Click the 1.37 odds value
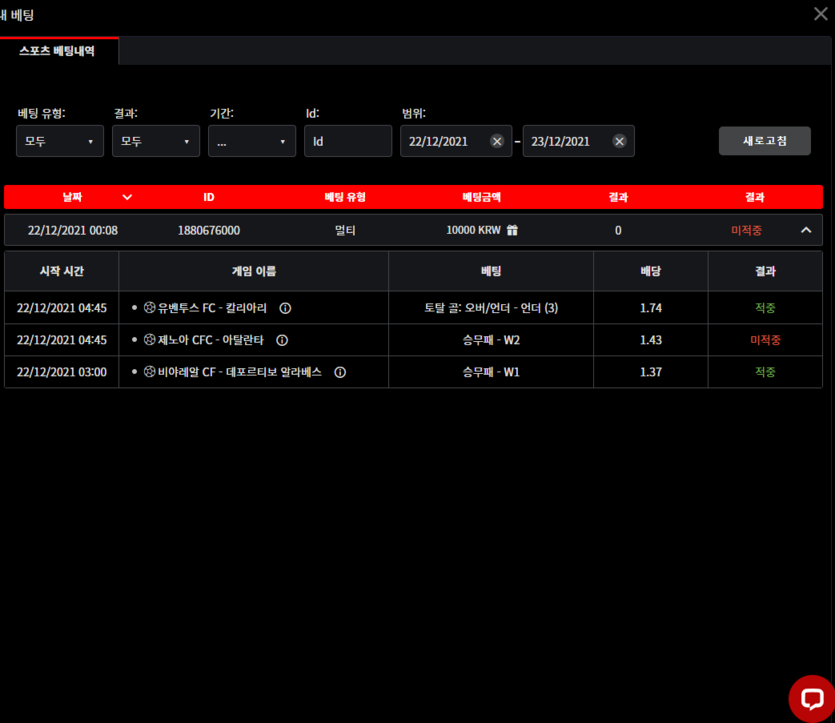Image resolution: width=835 pixels, height=723 pixels. (651, 372)
